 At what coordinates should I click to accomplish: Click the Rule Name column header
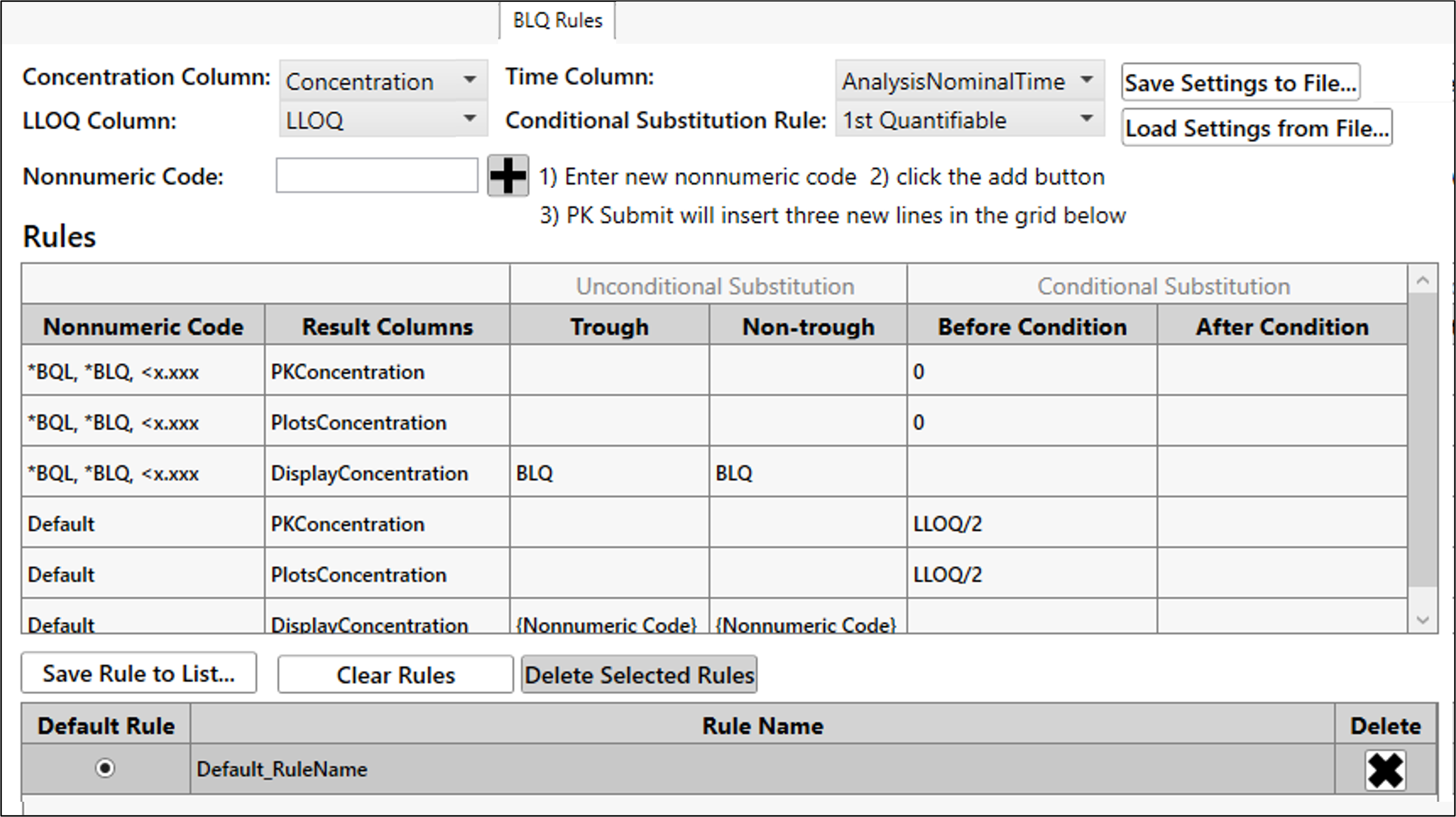point(762,726)
